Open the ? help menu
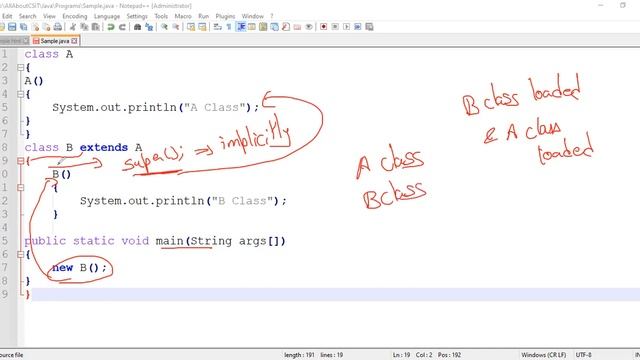The image size is (640, 360). point(272,16)
